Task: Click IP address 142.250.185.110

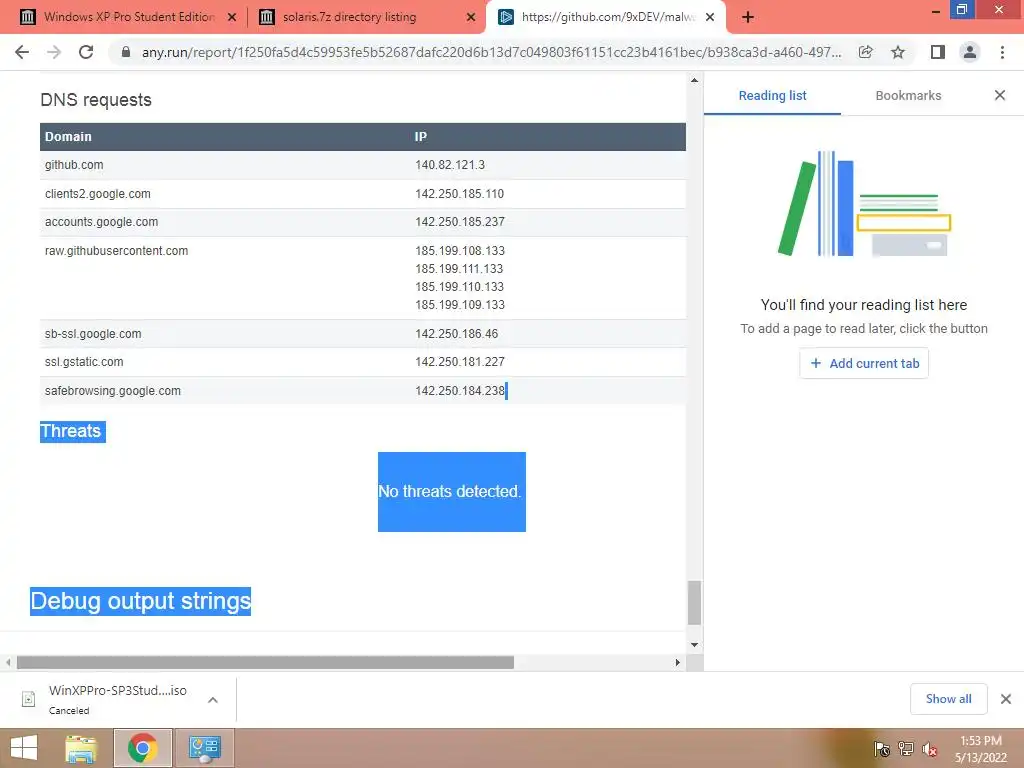Action: [x=459, y=193]
